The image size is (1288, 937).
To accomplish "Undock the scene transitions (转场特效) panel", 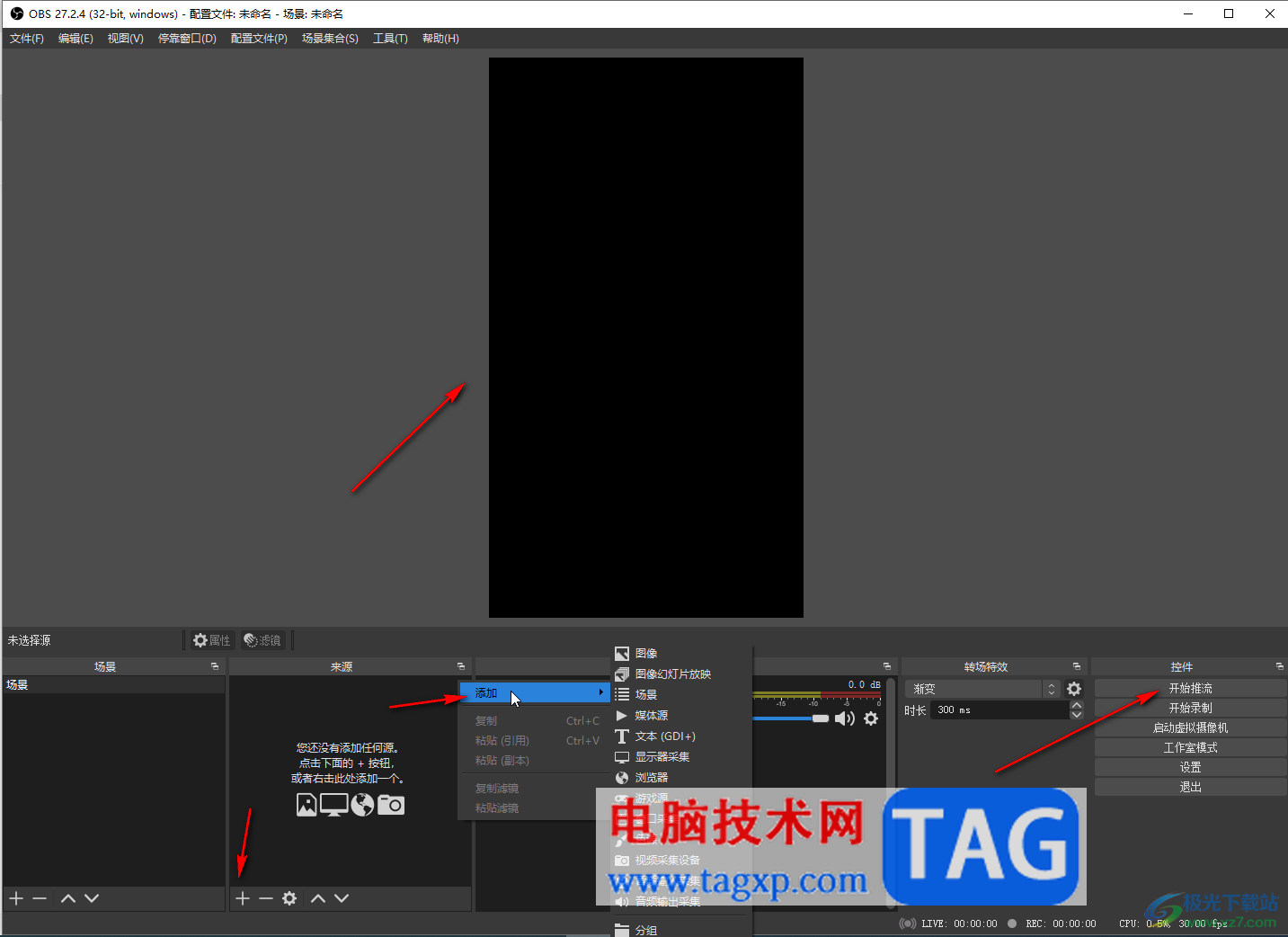I will [1077, 666].
